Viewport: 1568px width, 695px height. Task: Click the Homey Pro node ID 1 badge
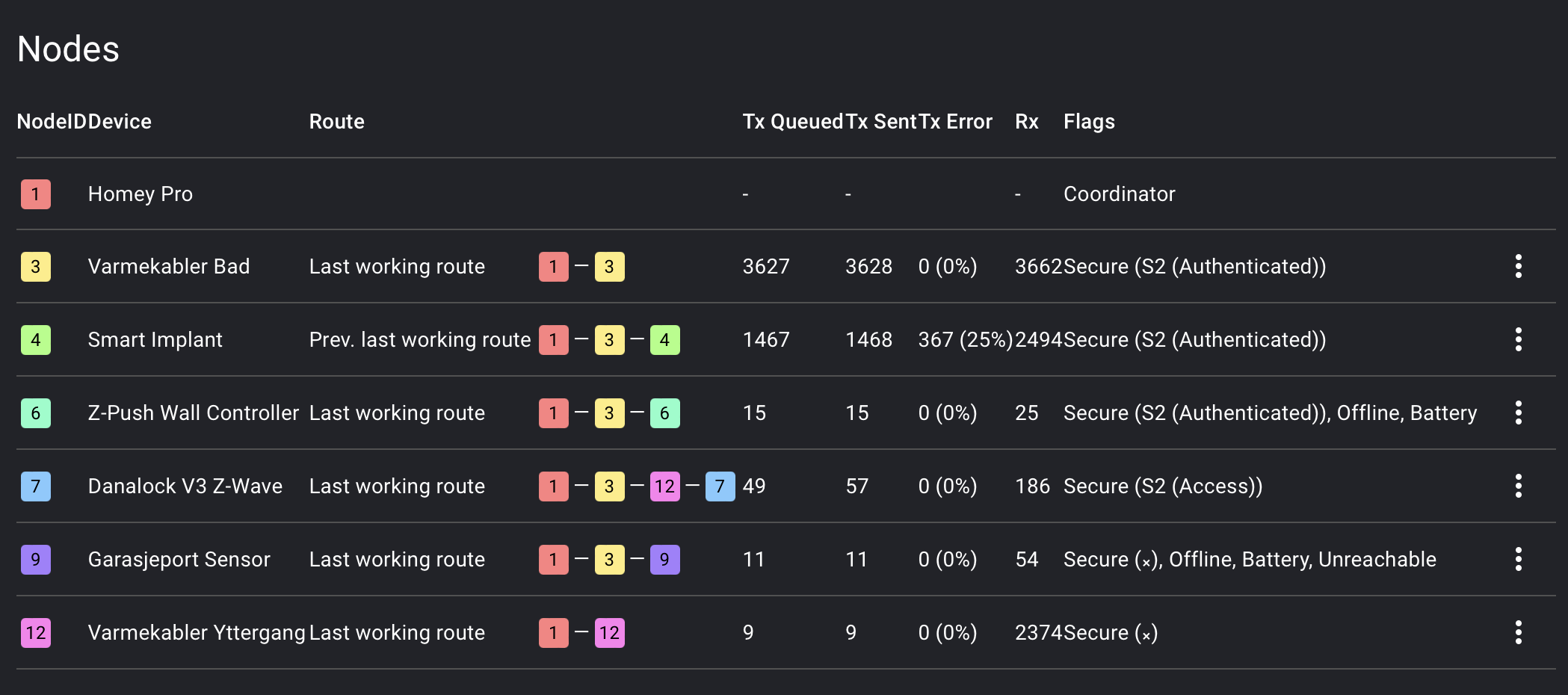36,194
